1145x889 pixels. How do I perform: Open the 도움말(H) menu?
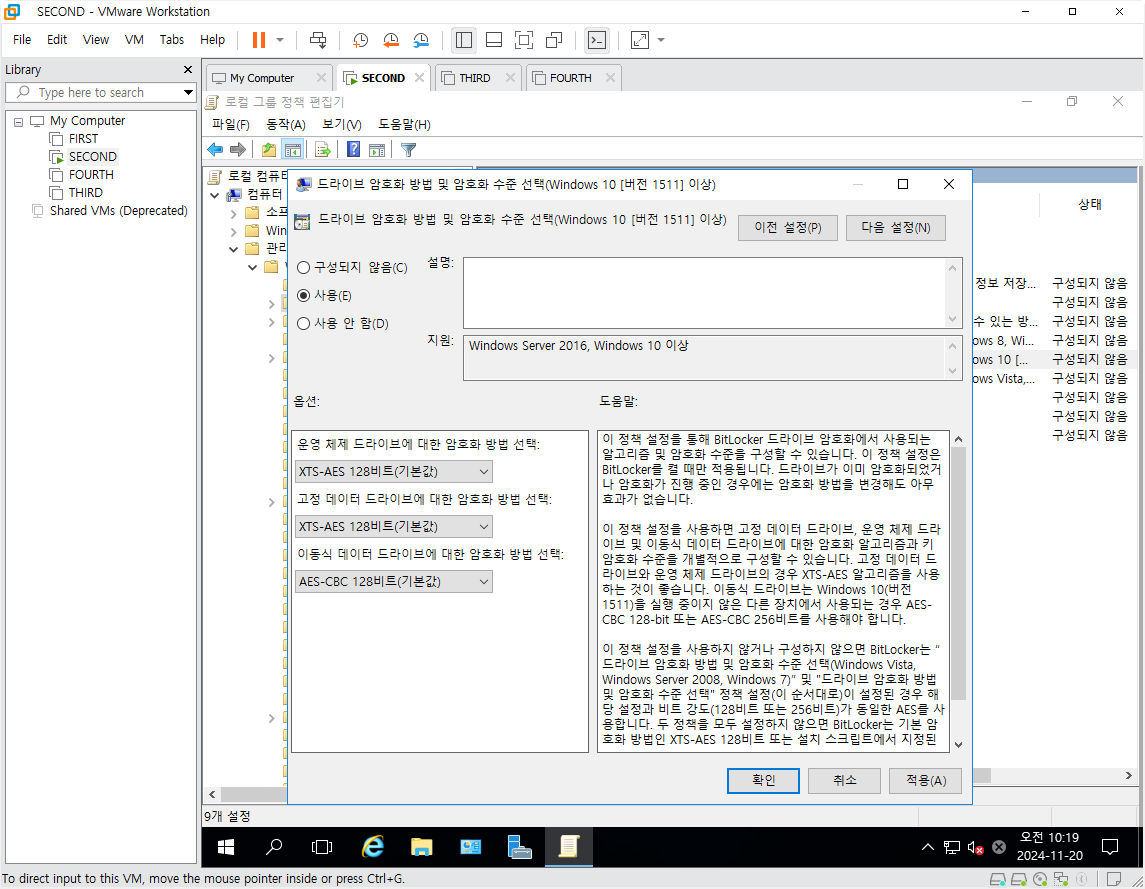coord(404,125)
